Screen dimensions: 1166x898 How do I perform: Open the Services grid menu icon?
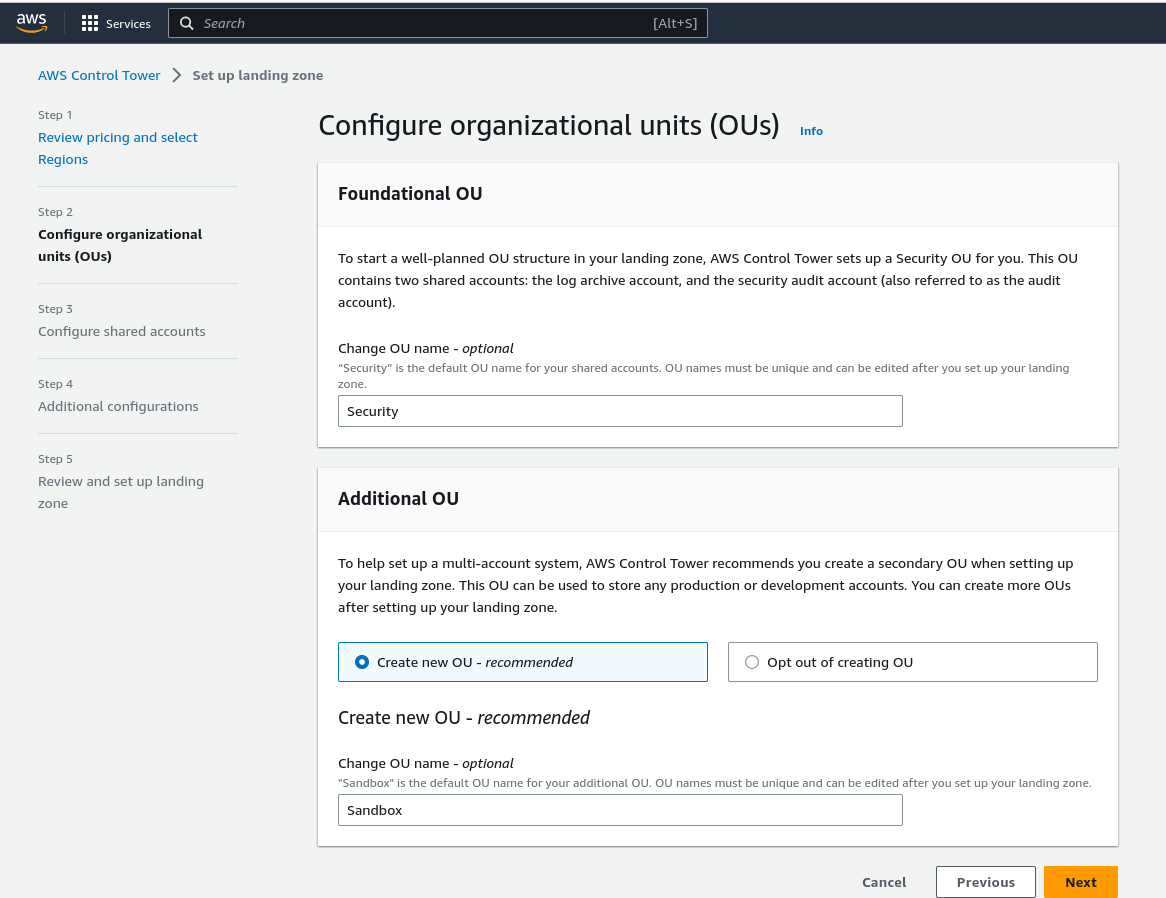pyautogui.click(x=90, y=23)
